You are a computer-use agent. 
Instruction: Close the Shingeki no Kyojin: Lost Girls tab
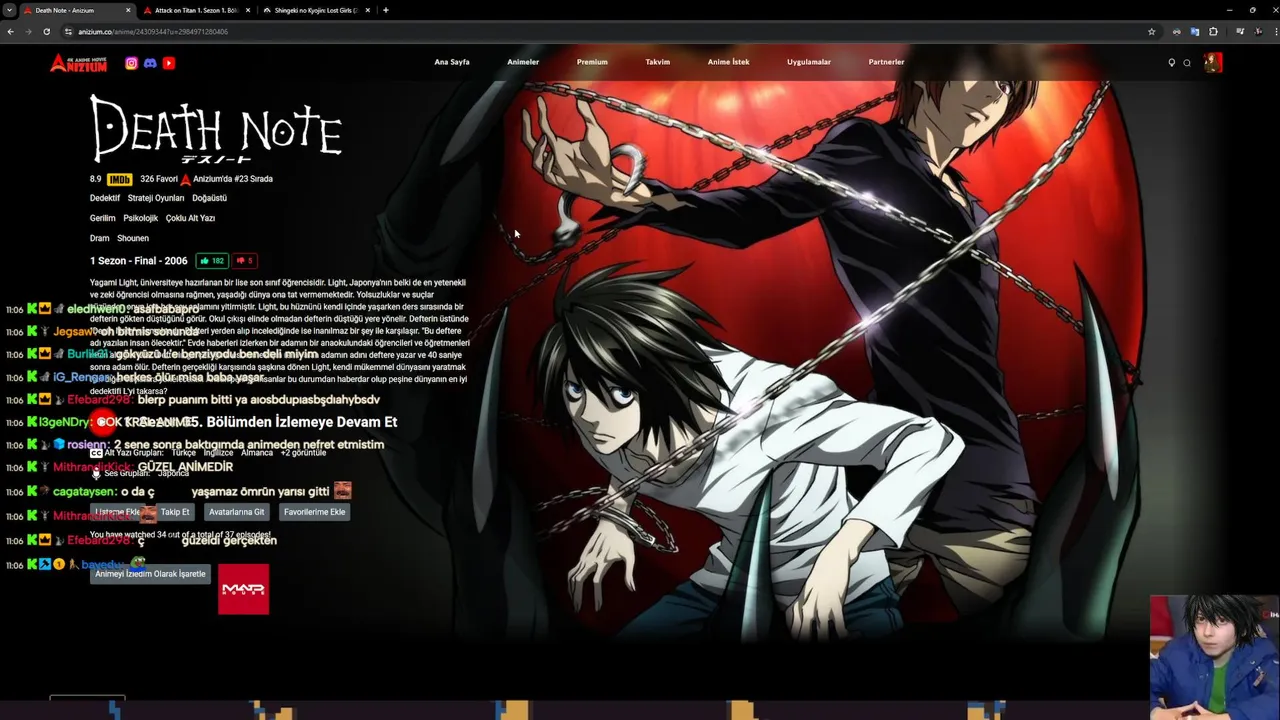pyautogui.click(x=368, y=10)
